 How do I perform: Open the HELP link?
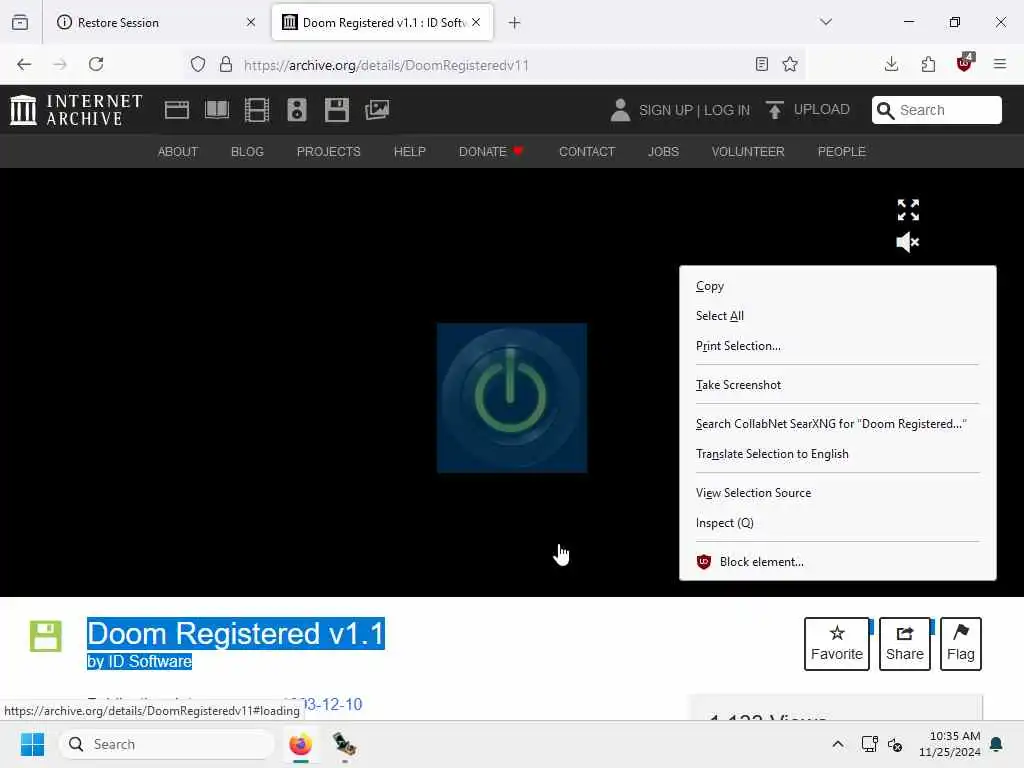click(x=409, y=152)
